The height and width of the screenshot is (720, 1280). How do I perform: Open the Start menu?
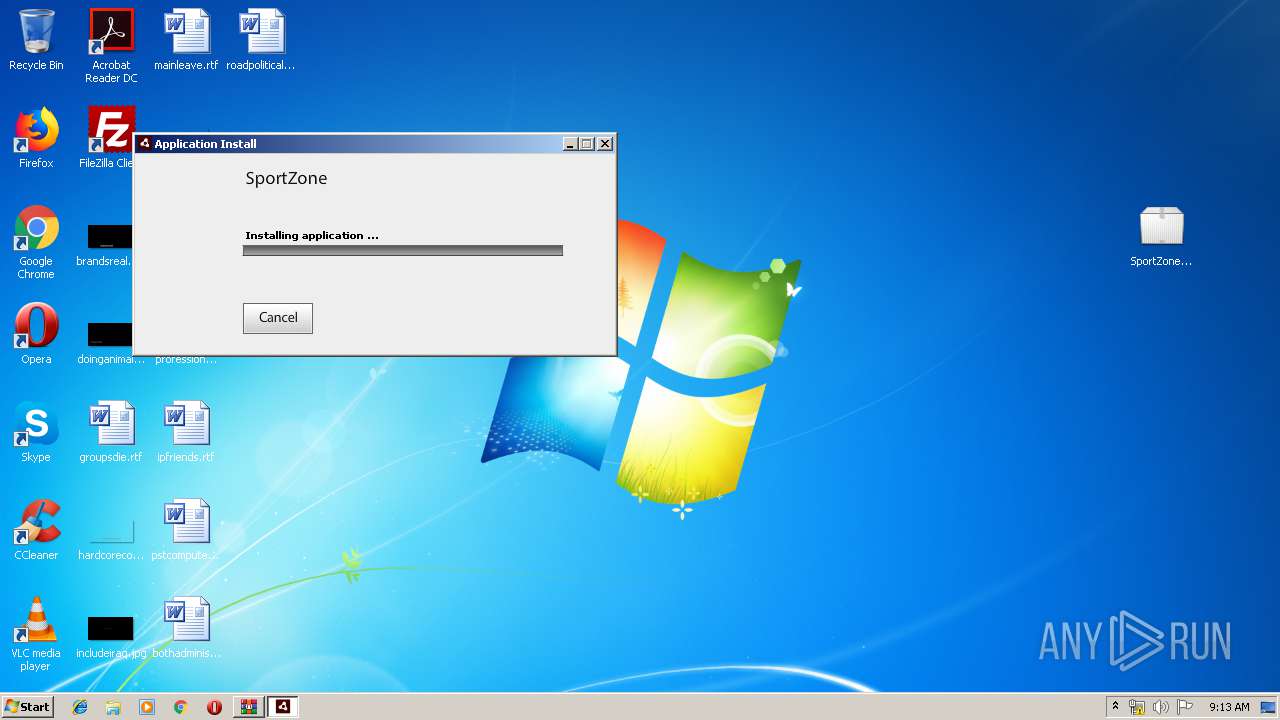click(28, 706)
